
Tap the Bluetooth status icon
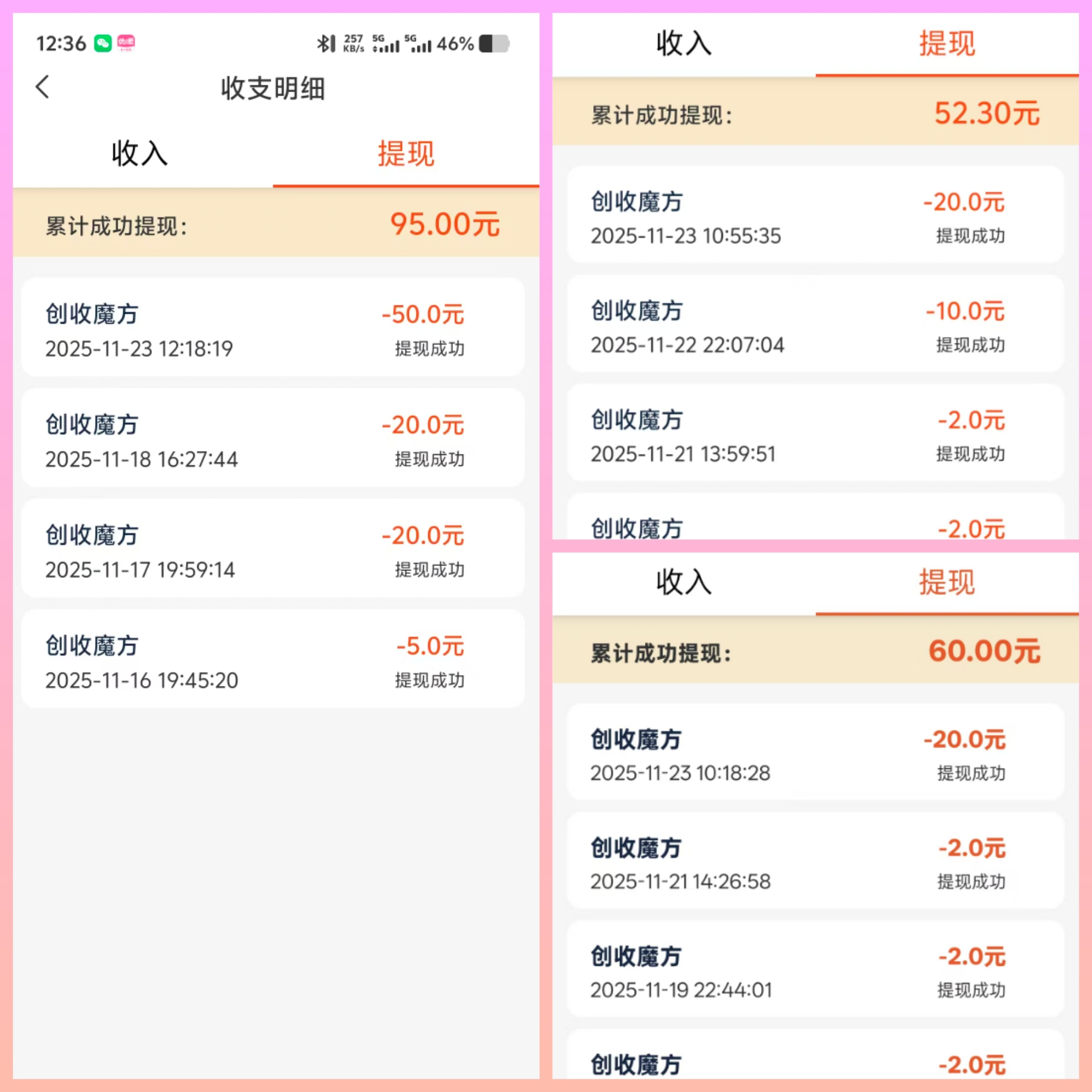[x=326, y=43]
